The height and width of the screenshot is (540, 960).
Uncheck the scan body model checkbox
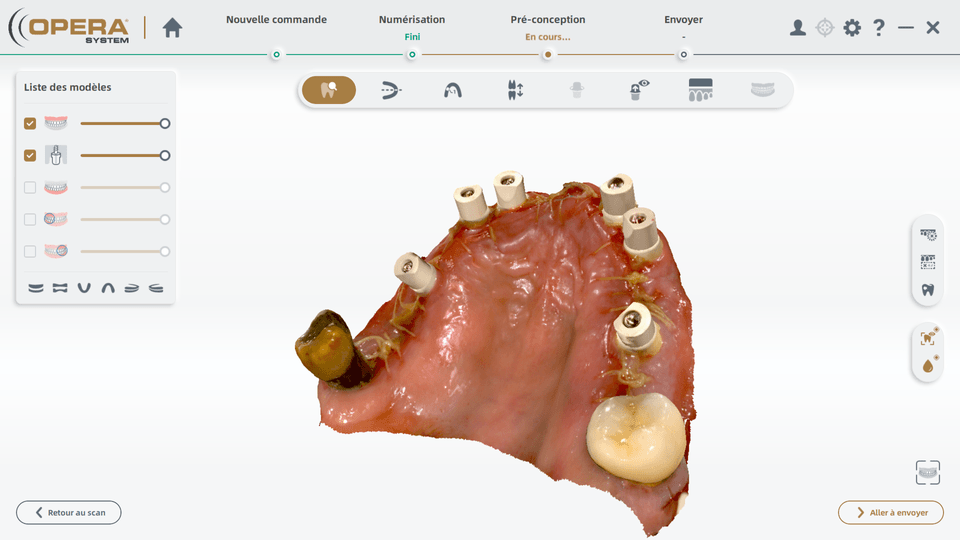(30, 155)
